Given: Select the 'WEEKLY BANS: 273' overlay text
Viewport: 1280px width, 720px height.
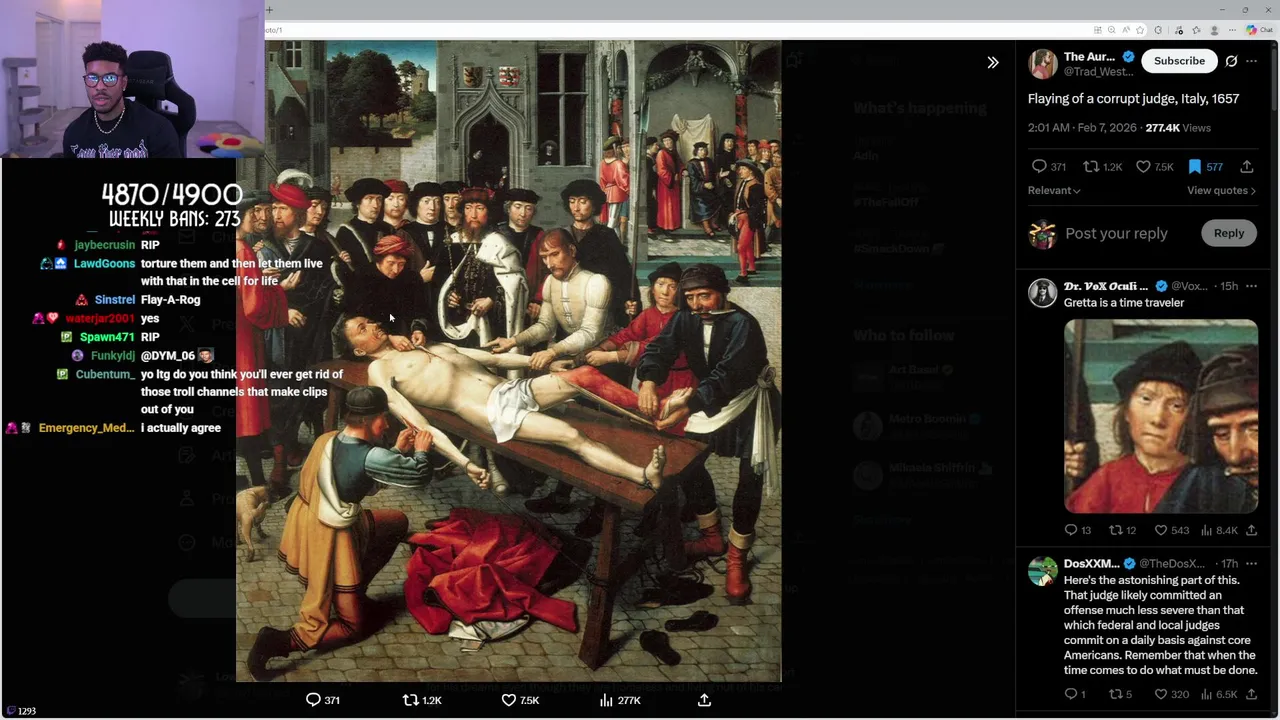Looking at the screenshot, I should 175,219.
